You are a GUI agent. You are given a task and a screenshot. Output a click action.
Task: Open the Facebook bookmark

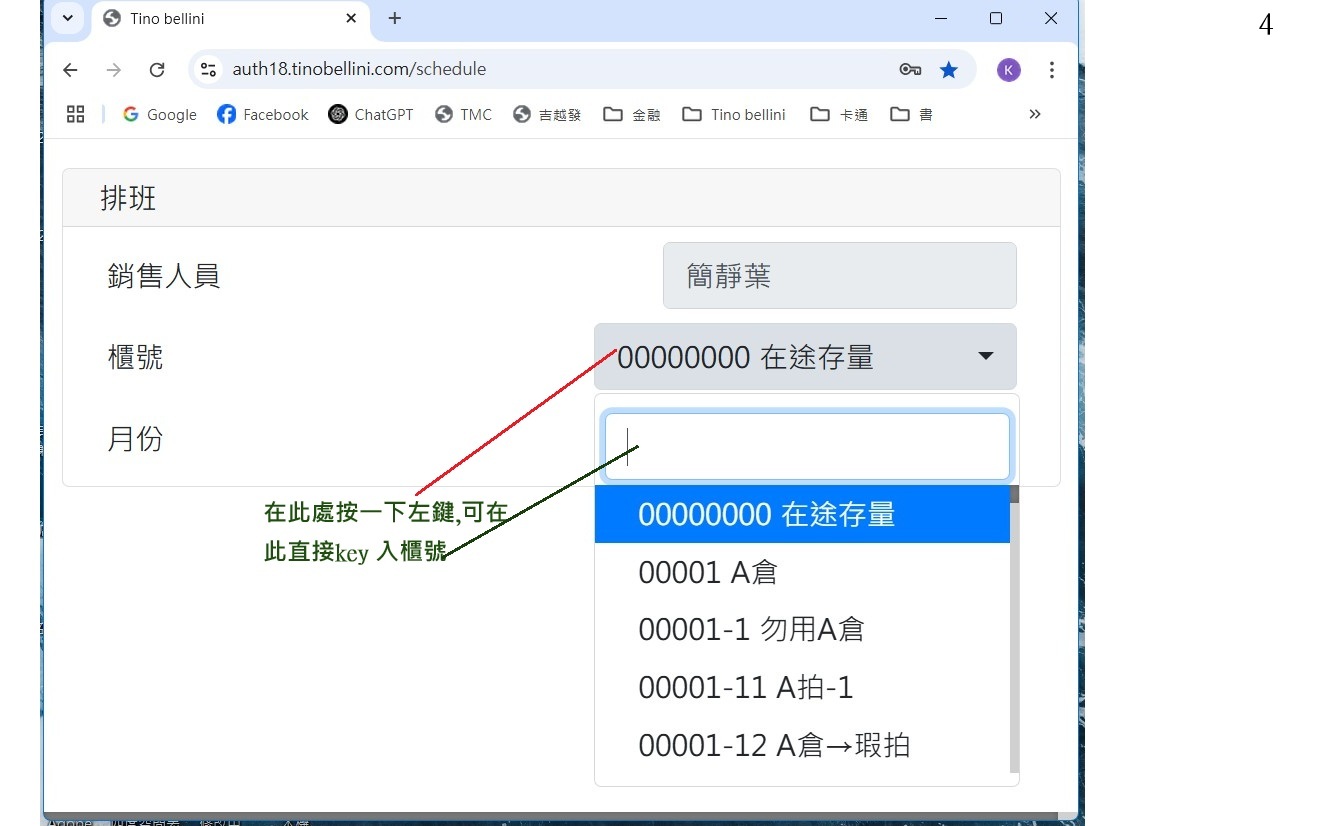[262, 114]
